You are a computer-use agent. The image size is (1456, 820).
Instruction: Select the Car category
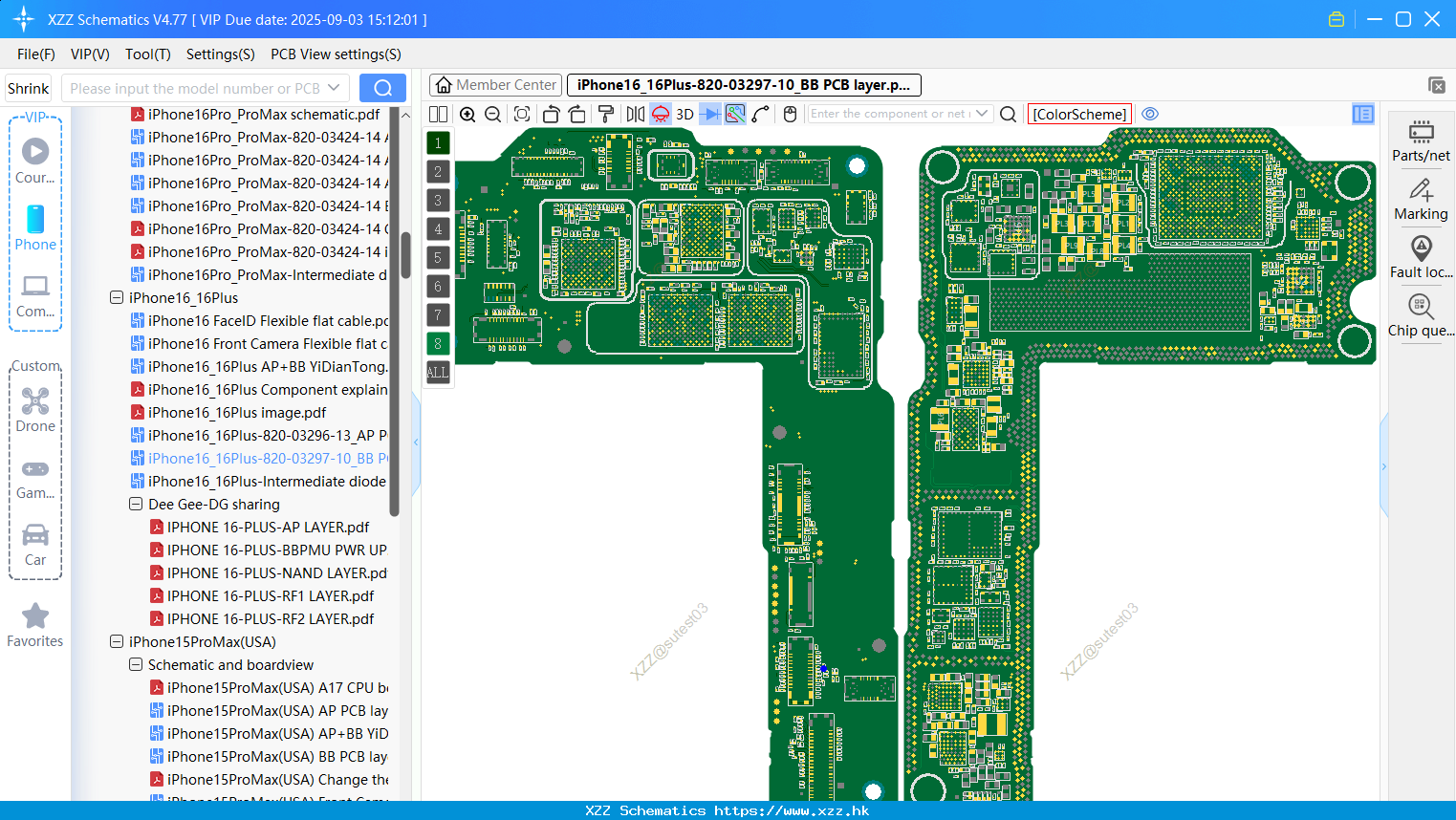(35, 545)
